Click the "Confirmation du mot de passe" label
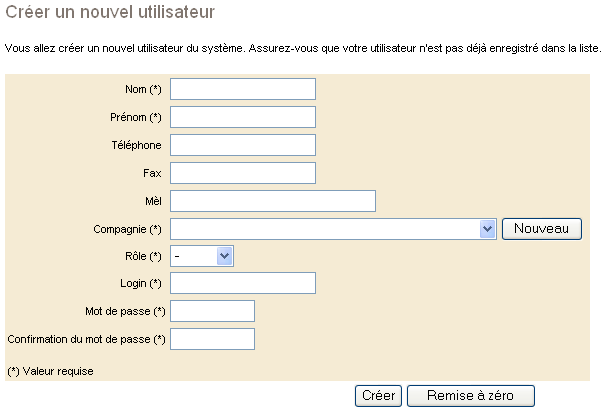 (x=85, y=340)
